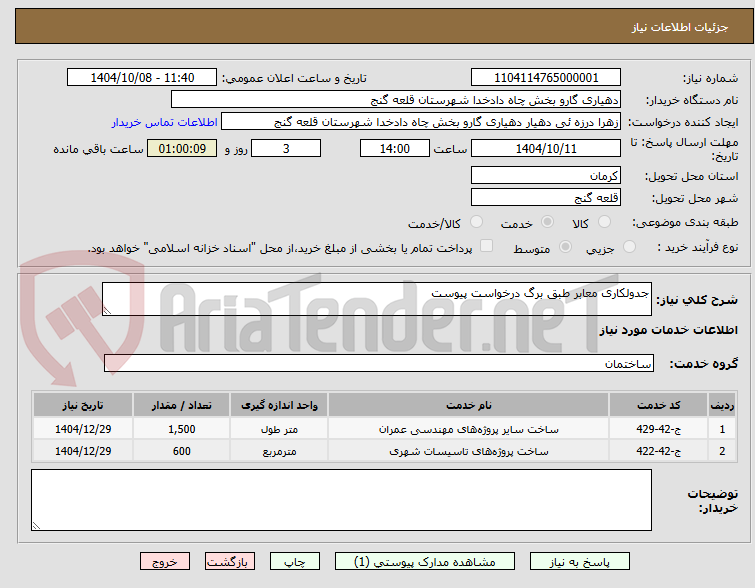Click the مترمربع unit cell
The height and width of the screenshot is (588, 755).
point(279,451)
